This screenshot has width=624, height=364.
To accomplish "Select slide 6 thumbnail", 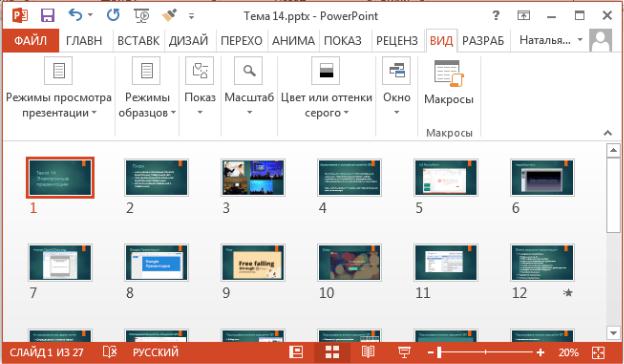I will (542, 177).
